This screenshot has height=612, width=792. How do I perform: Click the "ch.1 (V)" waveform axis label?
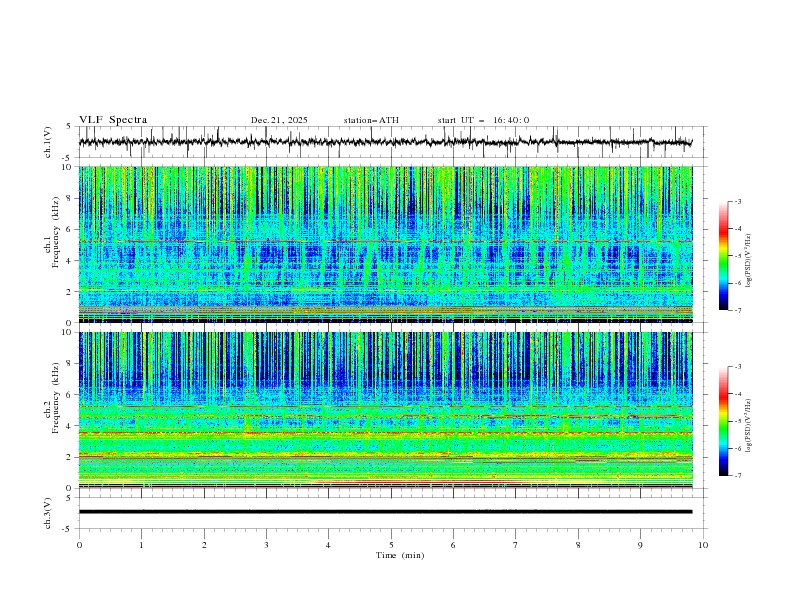coord(48,142)
